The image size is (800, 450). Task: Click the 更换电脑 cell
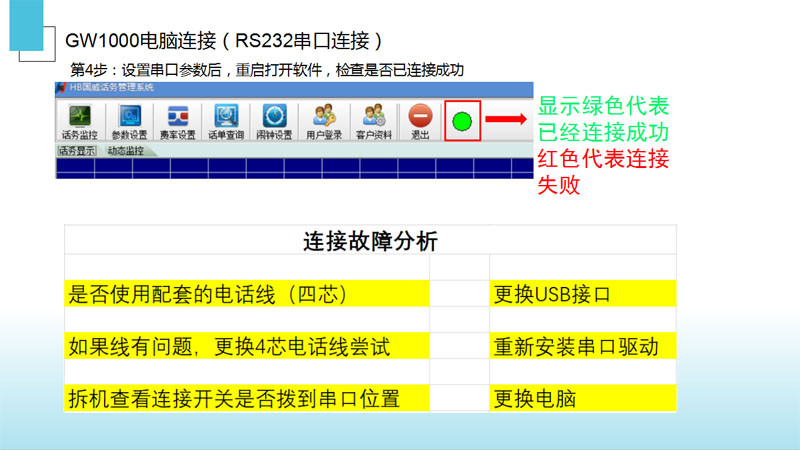[582, 398]
